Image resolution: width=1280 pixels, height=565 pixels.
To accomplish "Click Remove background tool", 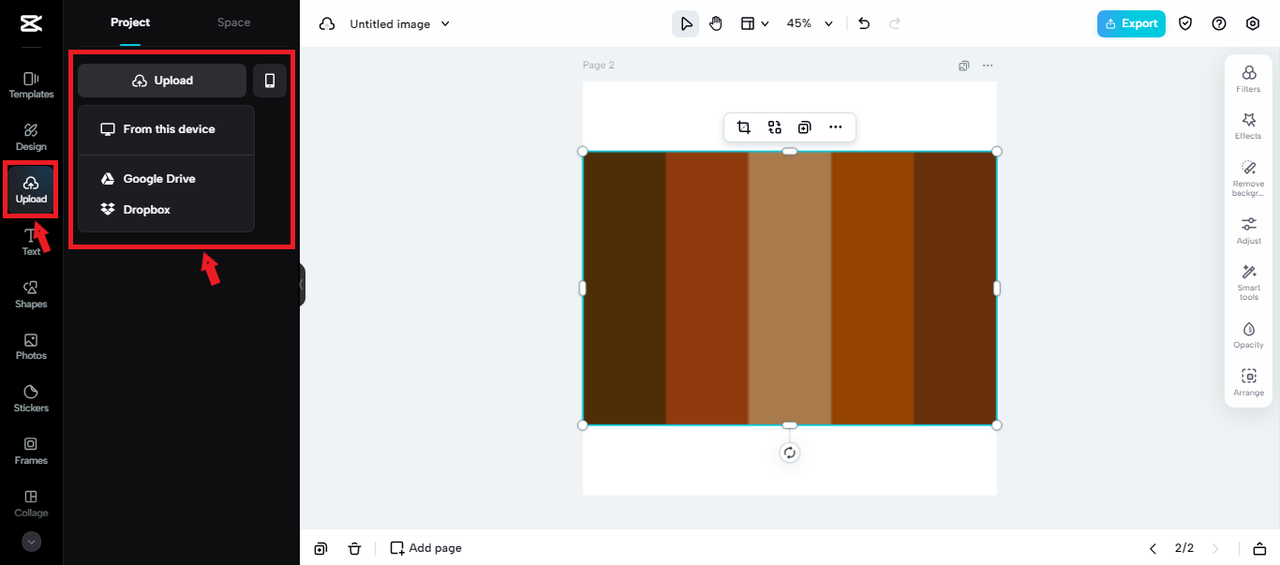I will click(x=1248, y=178).
